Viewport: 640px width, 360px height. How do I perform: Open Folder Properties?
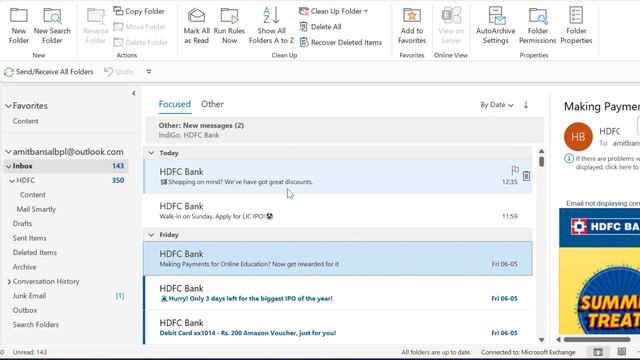pyautogui.click(x=576, y=26)
